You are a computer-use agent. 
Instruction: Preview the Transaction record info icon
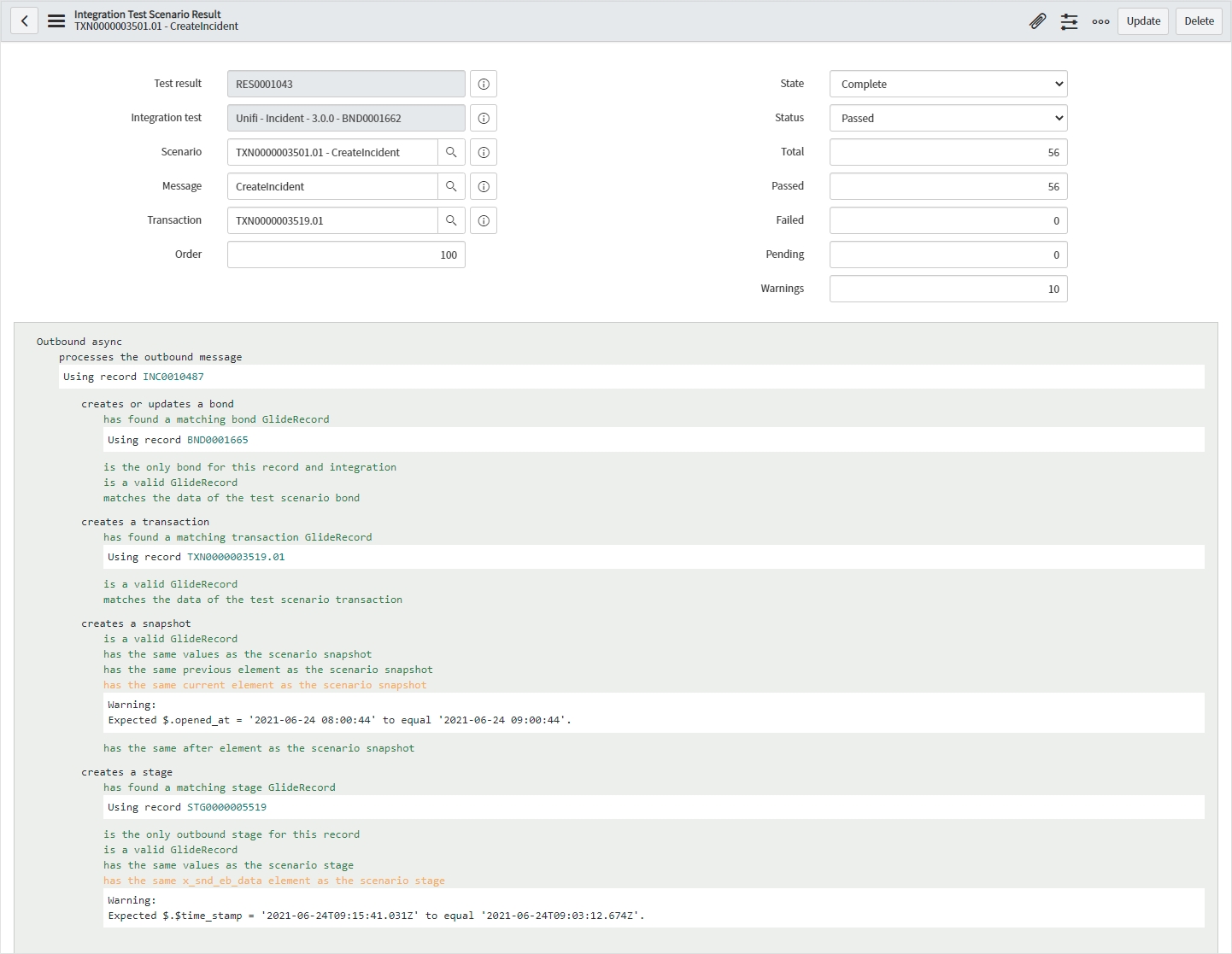coord(484,220)
